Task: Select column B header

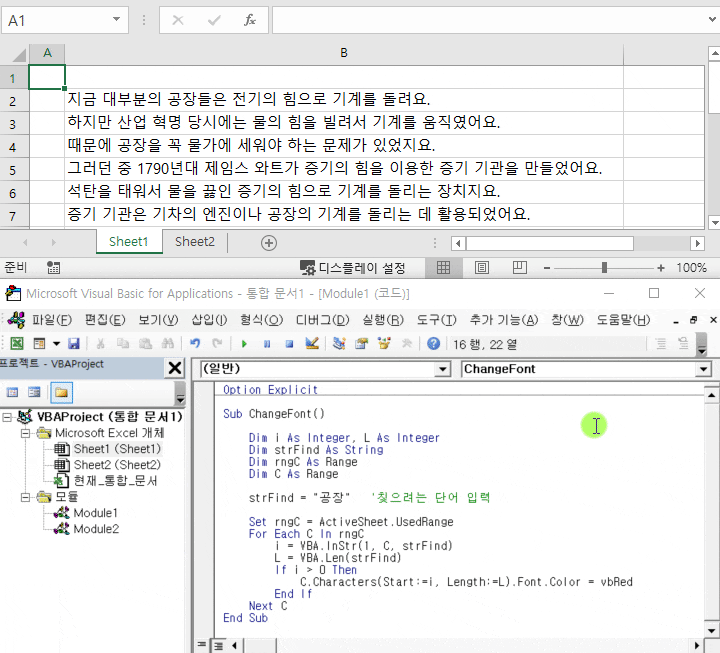Action: [x=344, y=53]
